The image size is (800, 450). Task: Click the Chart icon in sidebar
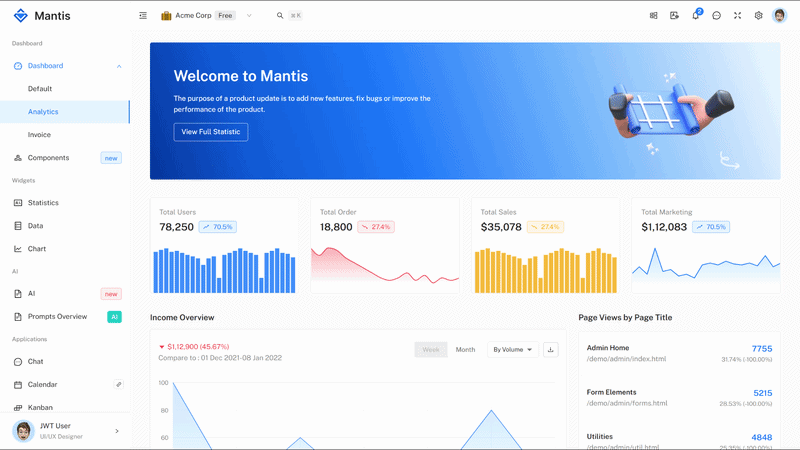tap(18, 248)
